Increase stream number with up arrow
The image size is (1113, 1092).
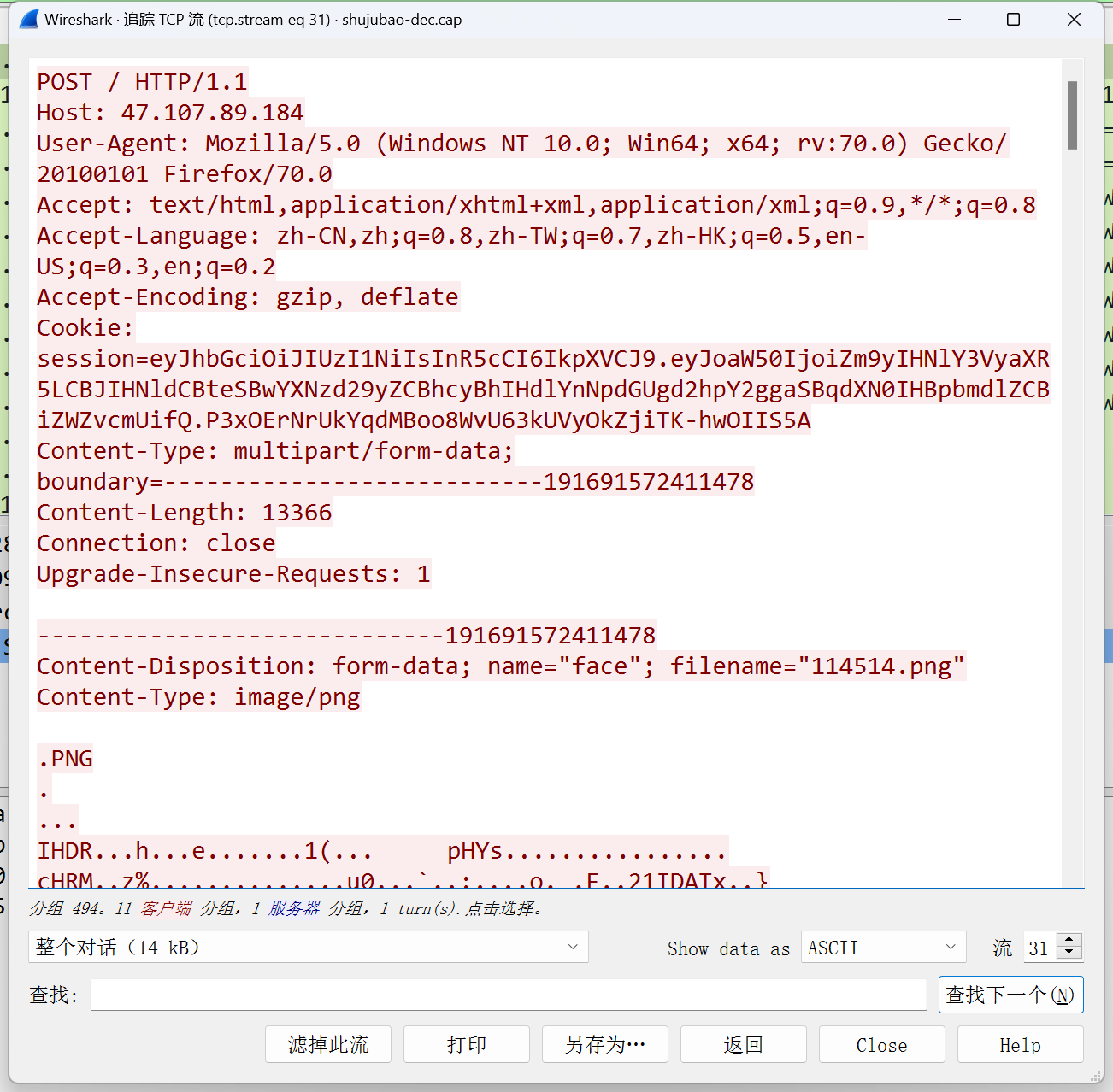1069,940
